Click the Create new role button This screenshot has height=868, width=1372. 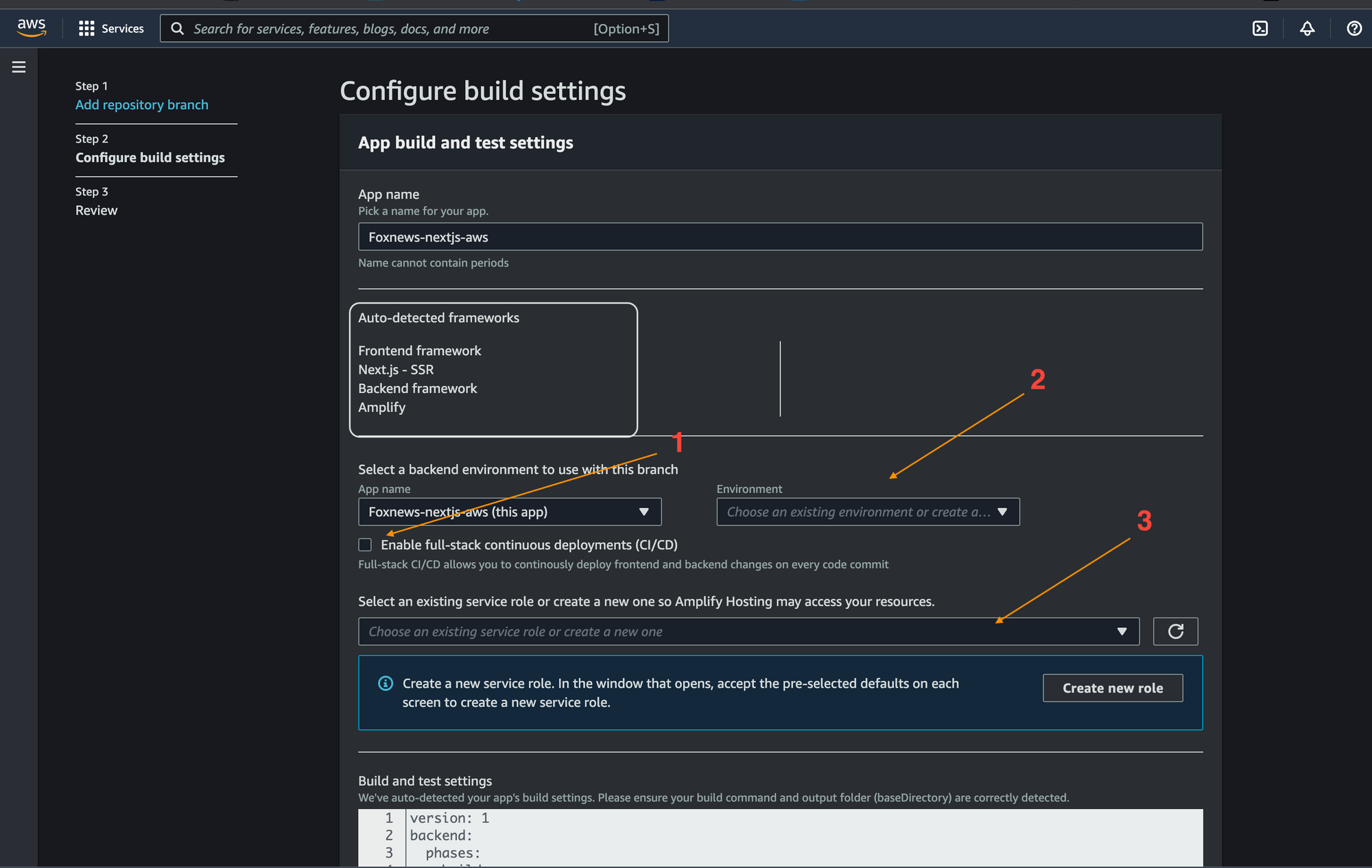(x=1113, y=688)
